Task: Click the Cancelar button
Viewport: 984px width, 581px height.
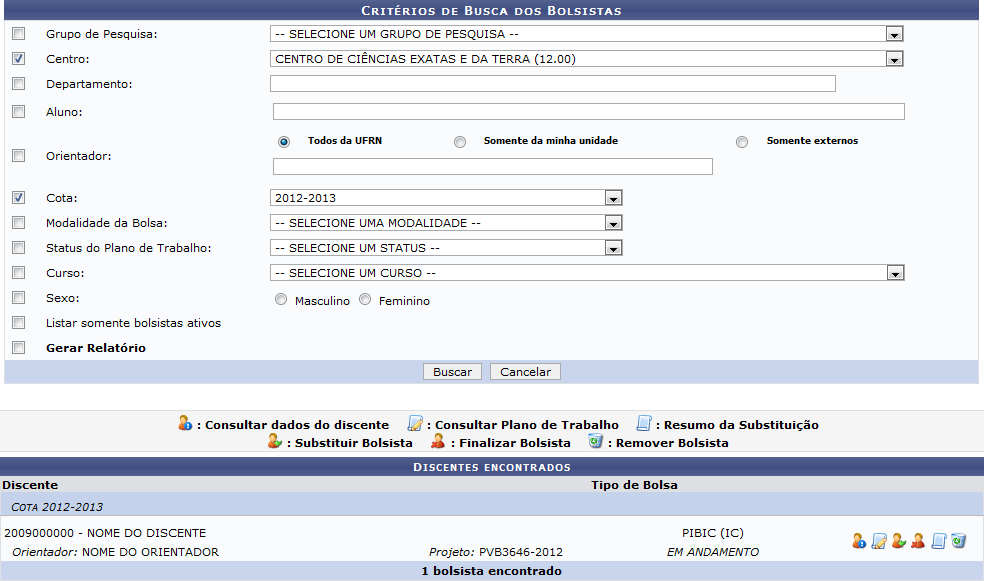Action: point(524,371)
